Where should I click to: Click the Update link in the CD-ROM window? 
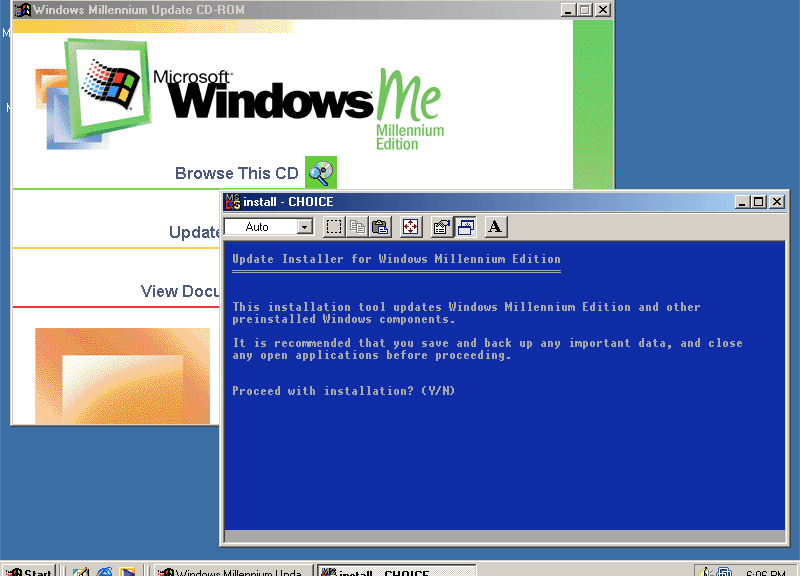194,232
